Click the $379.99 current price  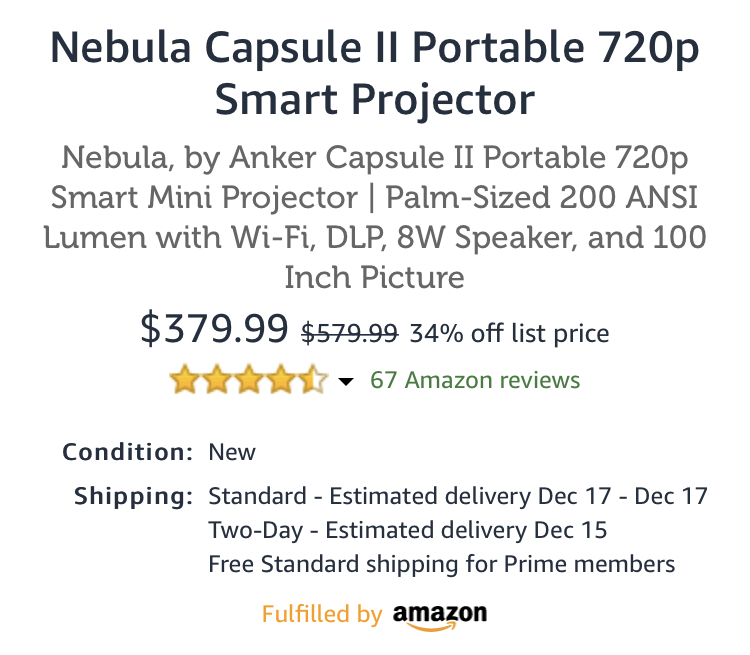click(x=214, y=328)
